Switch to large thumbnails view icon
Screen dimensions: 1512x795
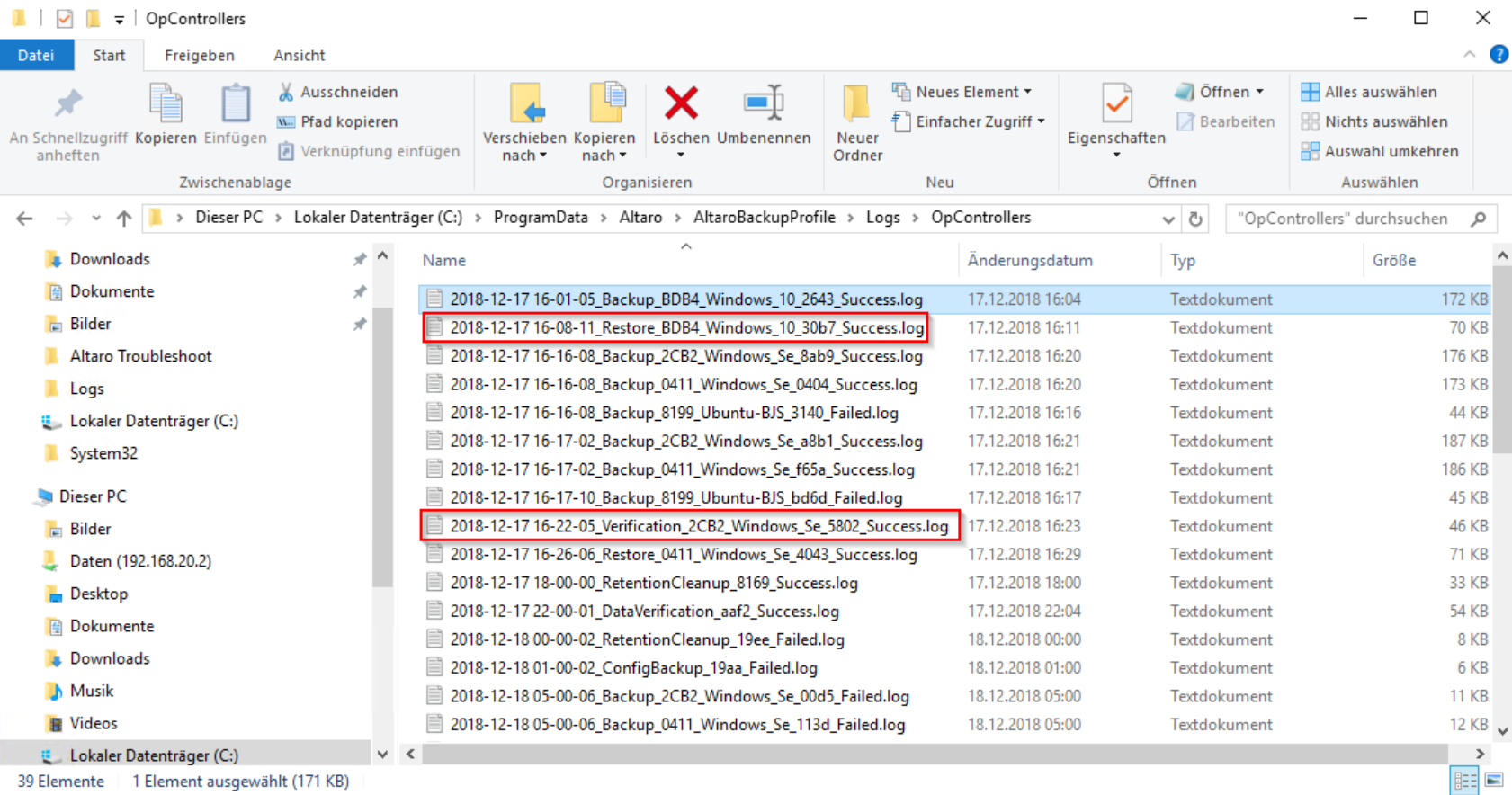coord(1494,780)
